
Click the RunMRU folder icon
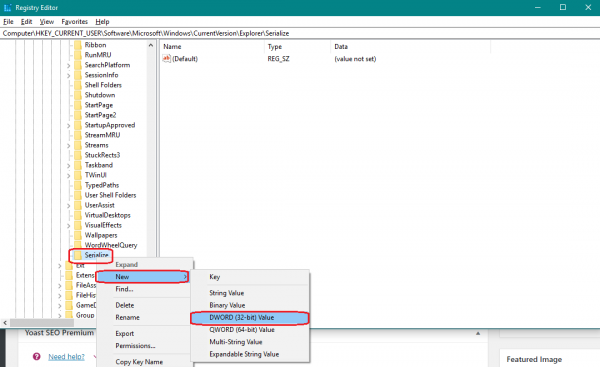click(x=78, y=55)
